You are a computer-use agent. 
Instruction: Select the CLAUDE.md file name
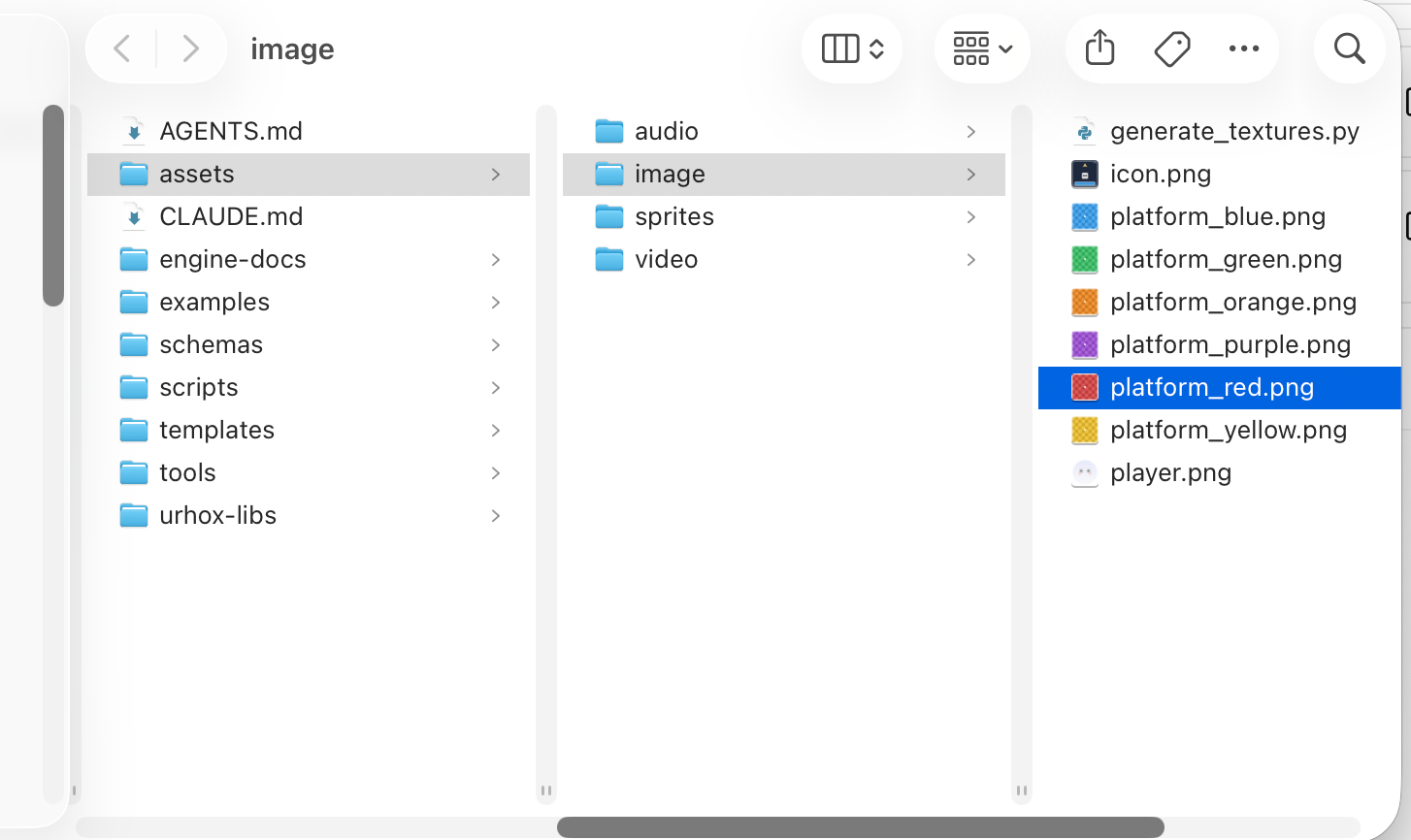(231, 216)
